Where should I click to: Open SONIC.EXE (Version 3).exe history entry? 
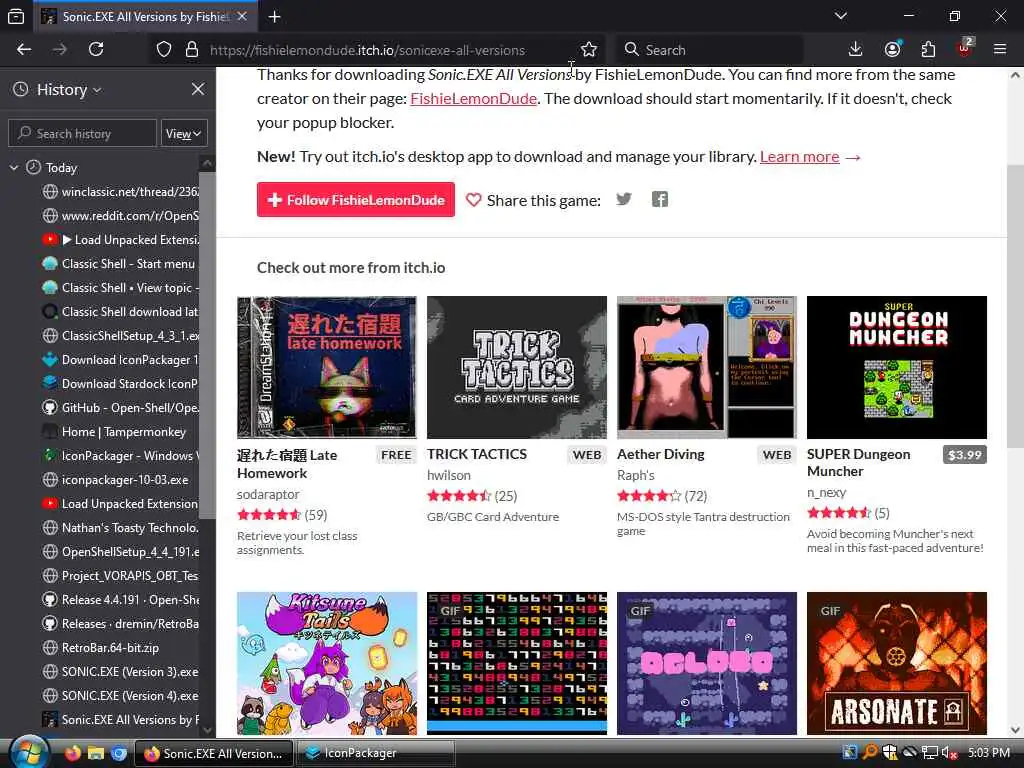pos(120,672)
